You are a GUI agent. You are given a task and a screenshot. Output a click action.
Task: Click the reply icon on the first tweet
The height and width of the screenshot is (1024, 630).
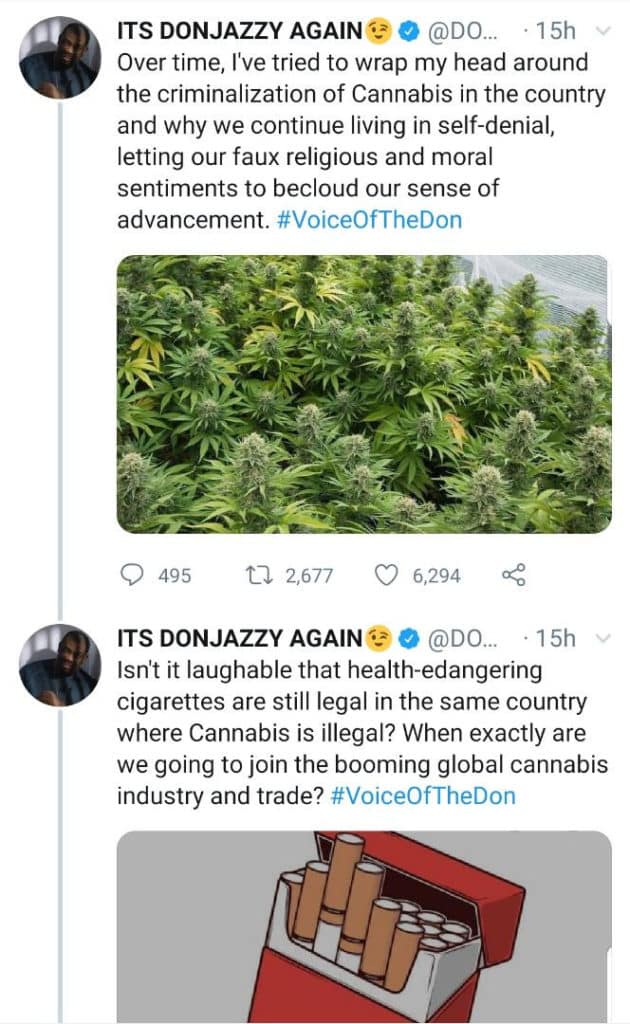tap(133, 575)
